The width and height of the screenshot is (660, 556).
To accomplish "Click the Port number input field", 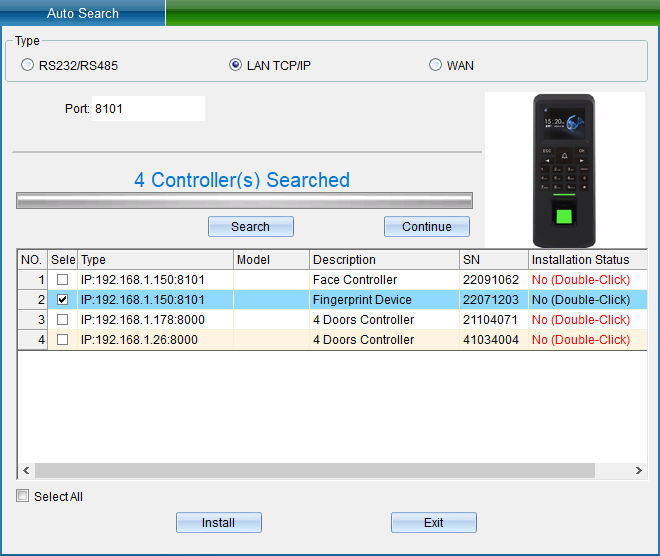I will click(x=148, y=109).
